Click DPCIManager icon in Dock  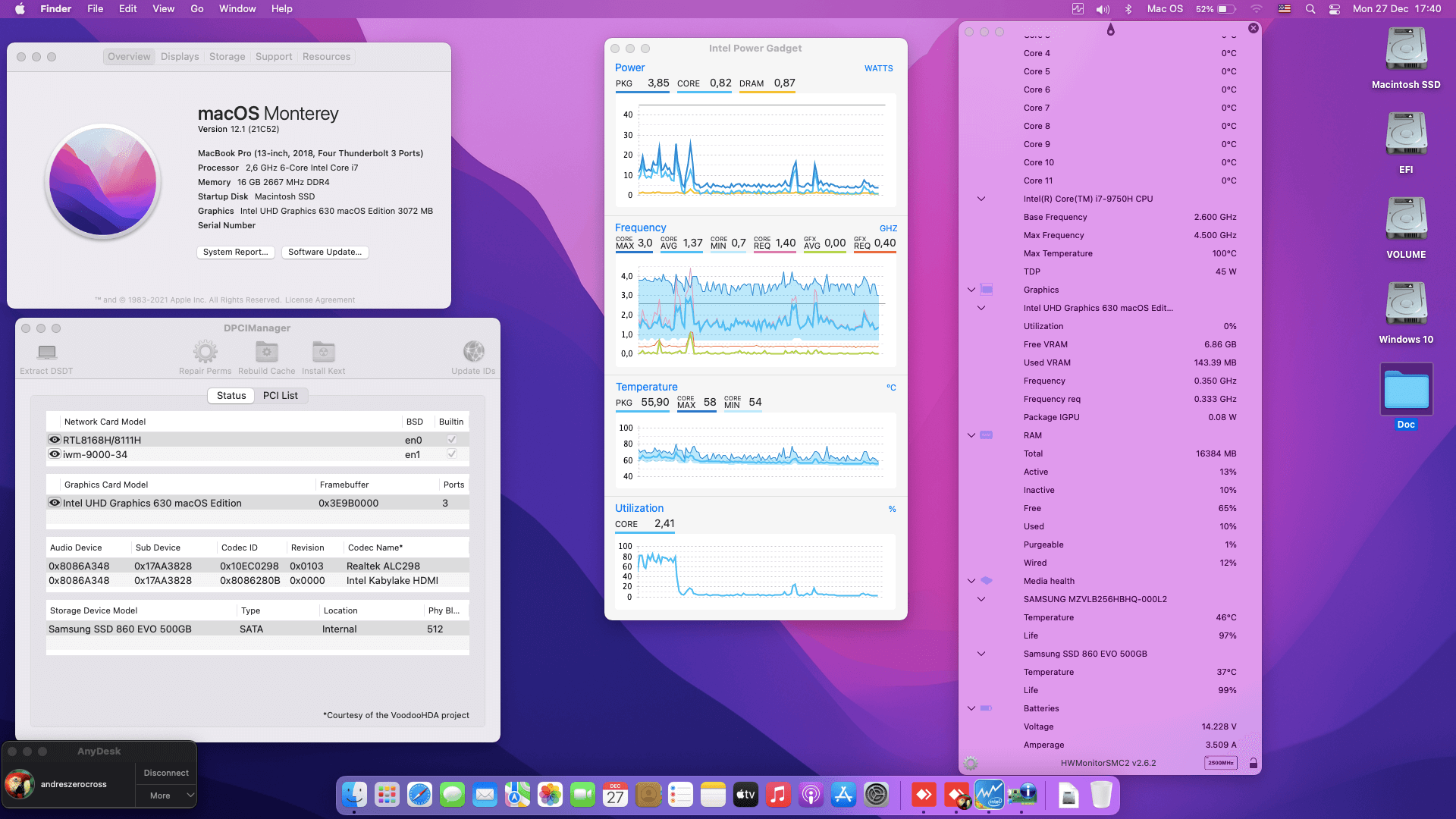(1022, 795)
